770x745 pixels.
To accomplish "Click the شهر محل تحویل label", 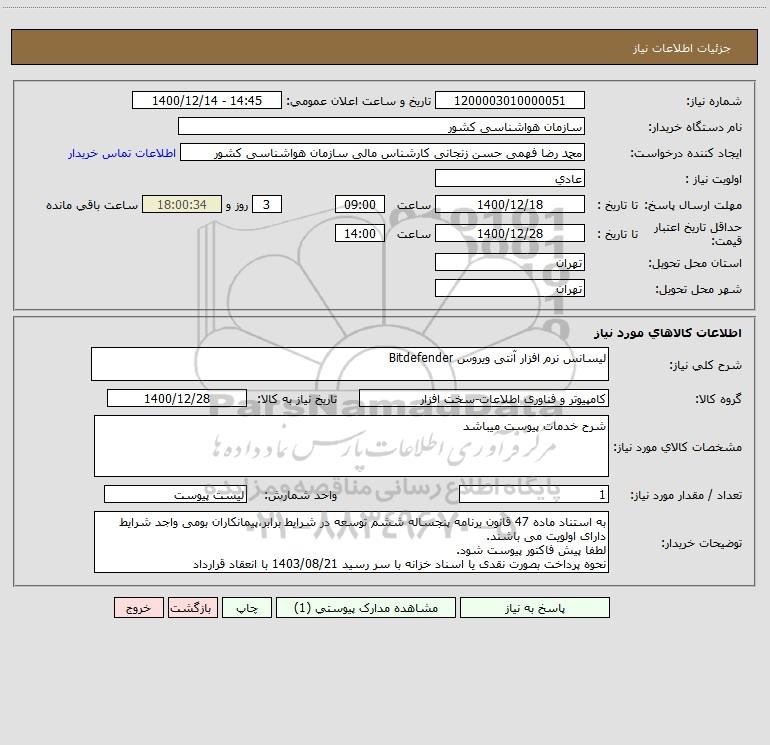I will point(698,289).
